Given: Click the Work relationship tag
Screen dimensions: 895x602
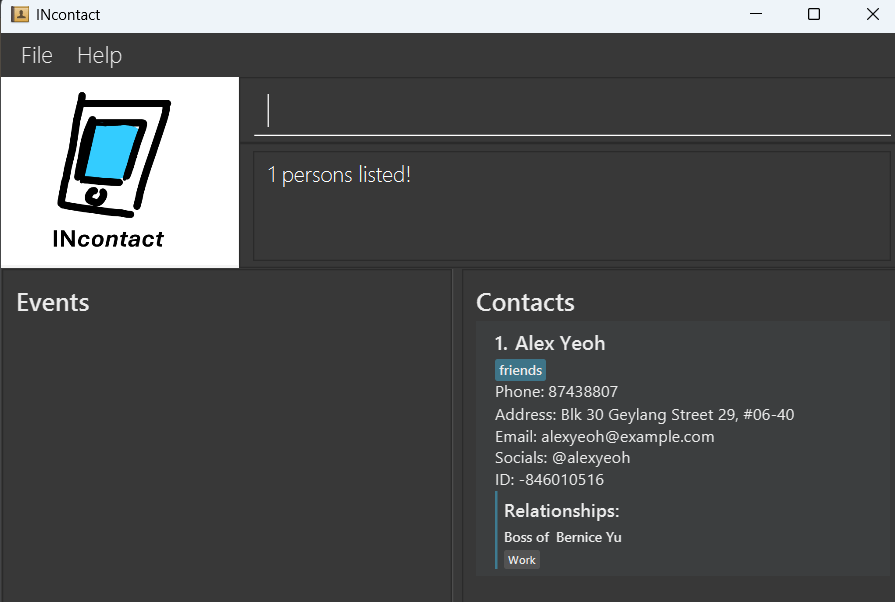Looking at the screenshot, I should [521, 559].
